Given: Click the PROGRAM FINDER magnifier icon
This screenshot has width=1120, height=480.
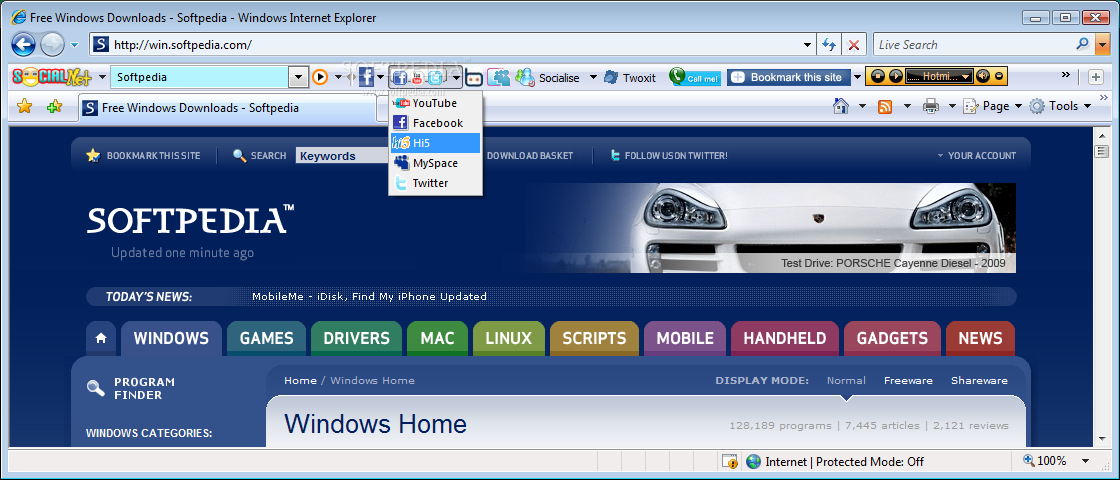Looking at the screenshot, I should (x=96, y=388).
